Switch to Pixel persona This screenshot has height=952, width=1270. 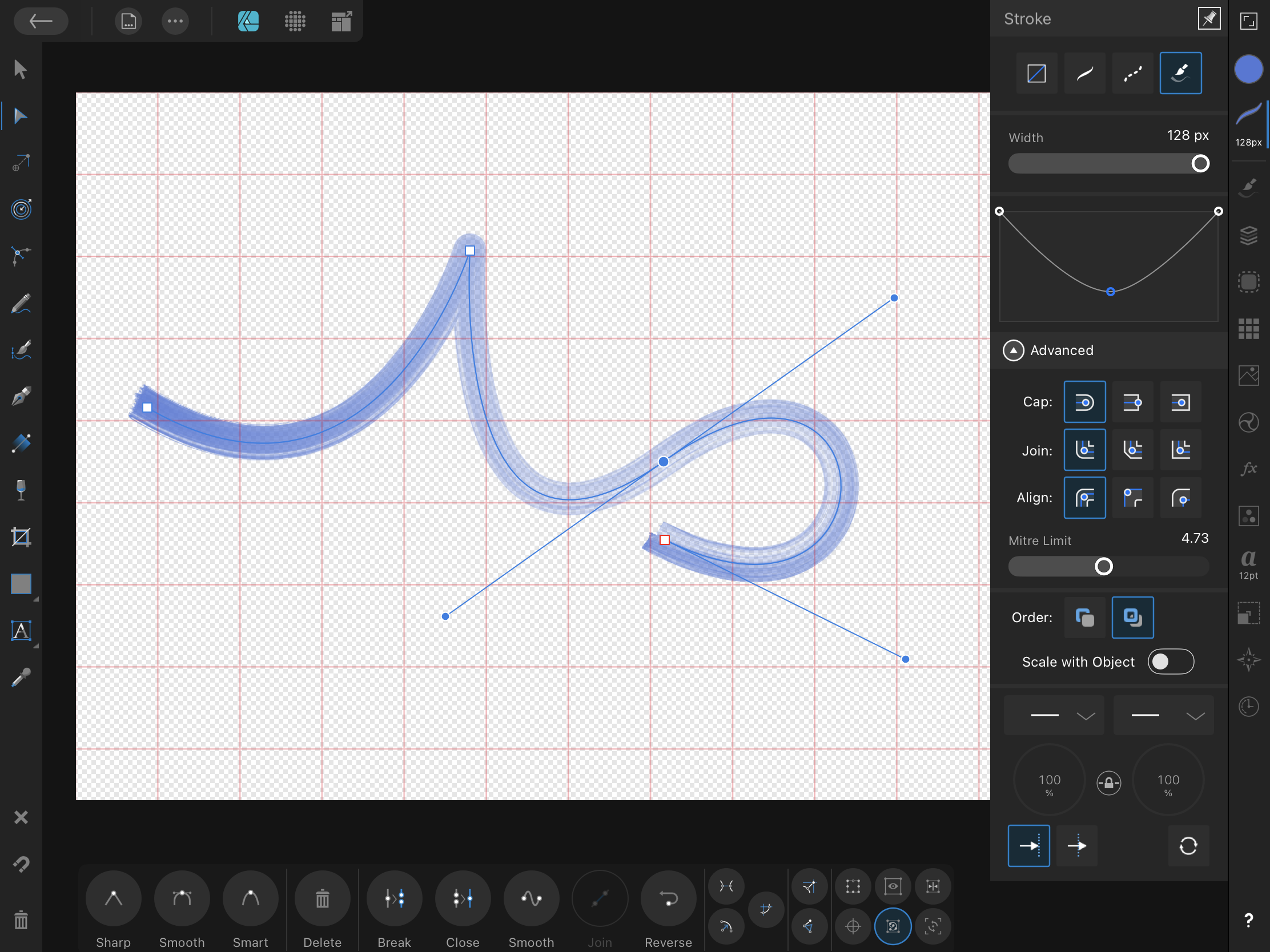click(x=295, y=21)
